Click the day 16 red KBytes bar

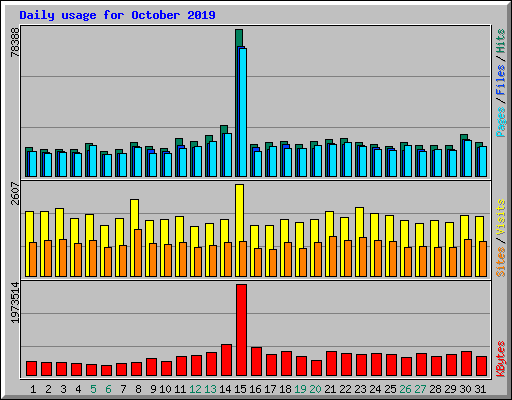tap(256, 362)
